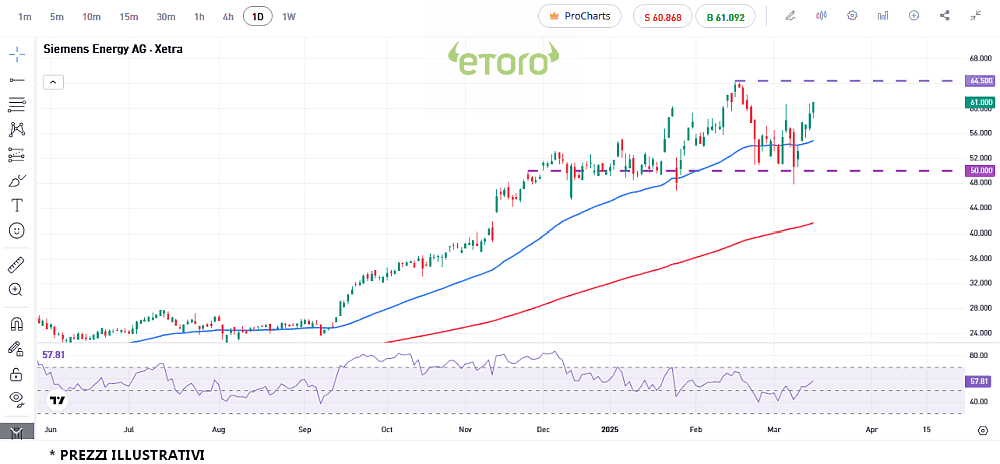Collapse the indicator legend with chevron
The width and height of the screenshot is (1000, 464).
[54, 82]
